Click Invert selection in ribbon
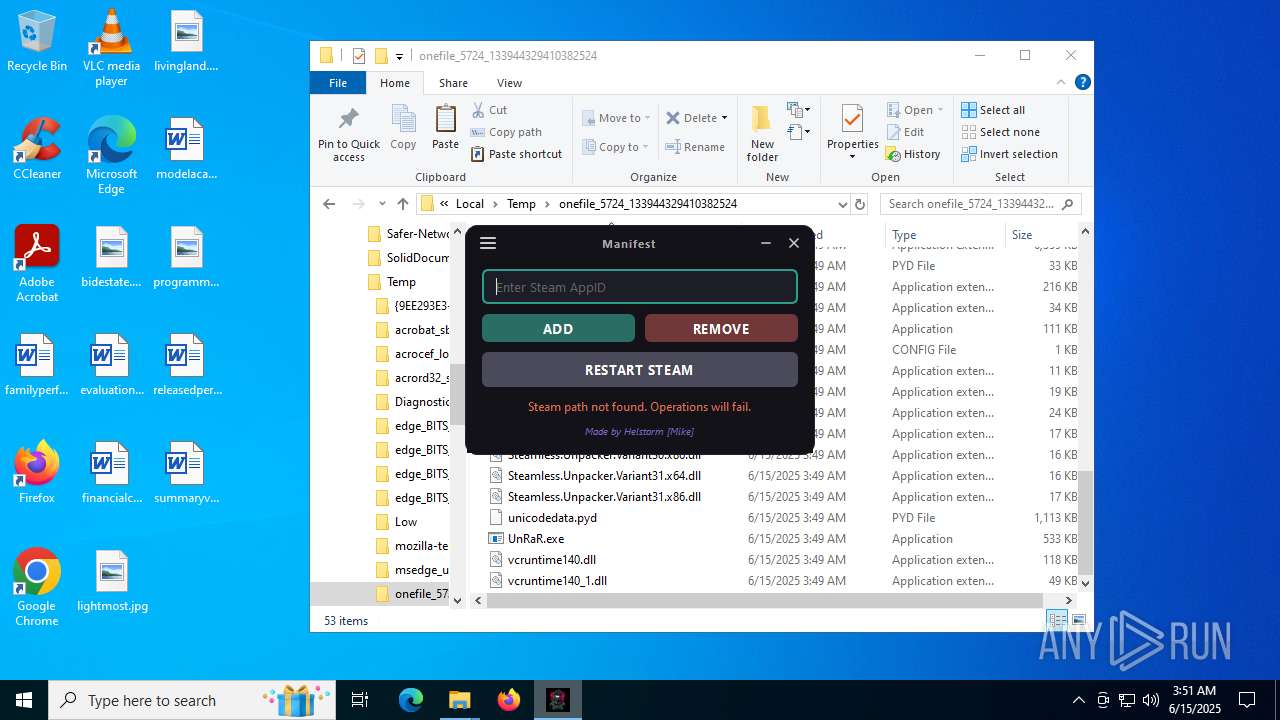The width and height of the screenshot is (1280, 720). (x=1009, y=154)
